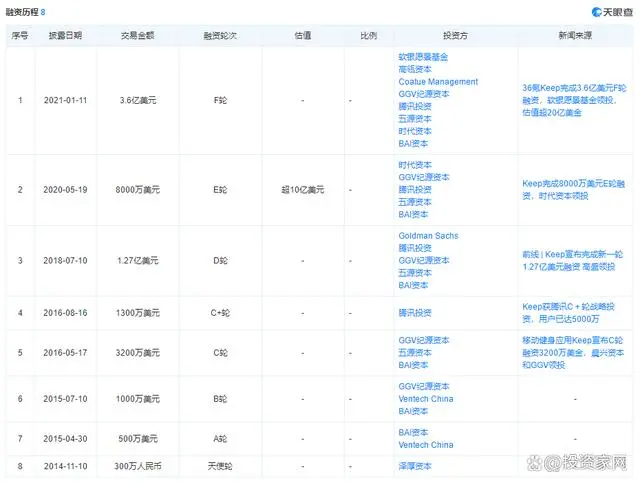Select the amount cell 300万人民币
640x485 pixels.
[138, 466]
